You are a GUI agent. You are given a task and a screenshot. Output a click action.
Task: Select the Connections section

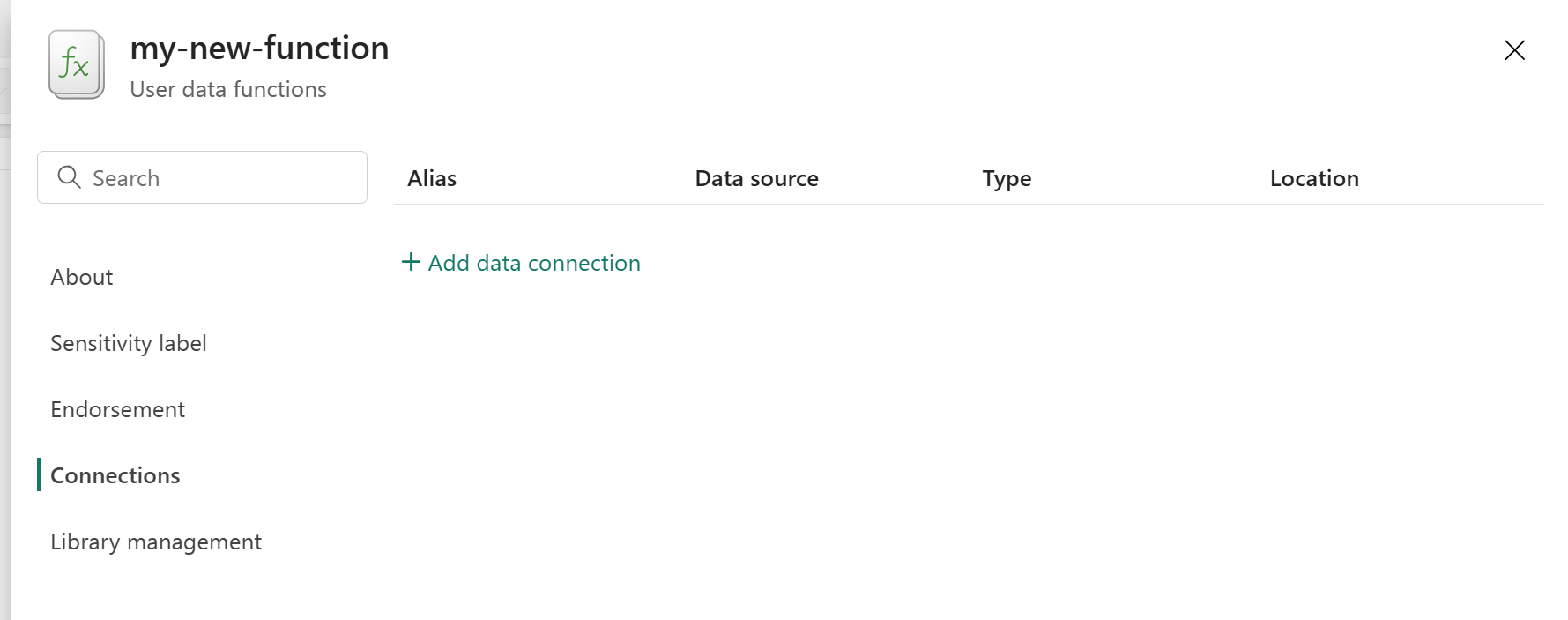pos(115,475)
